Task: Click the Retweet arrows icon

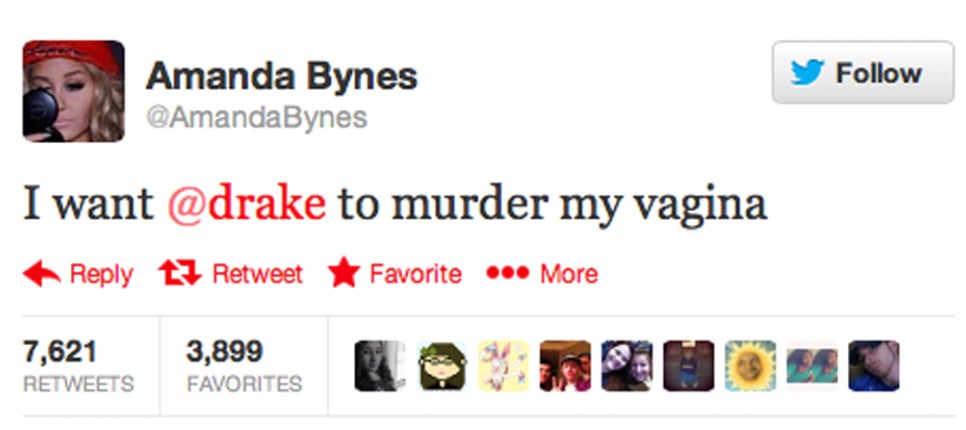Action: click(x=180, y=274)
